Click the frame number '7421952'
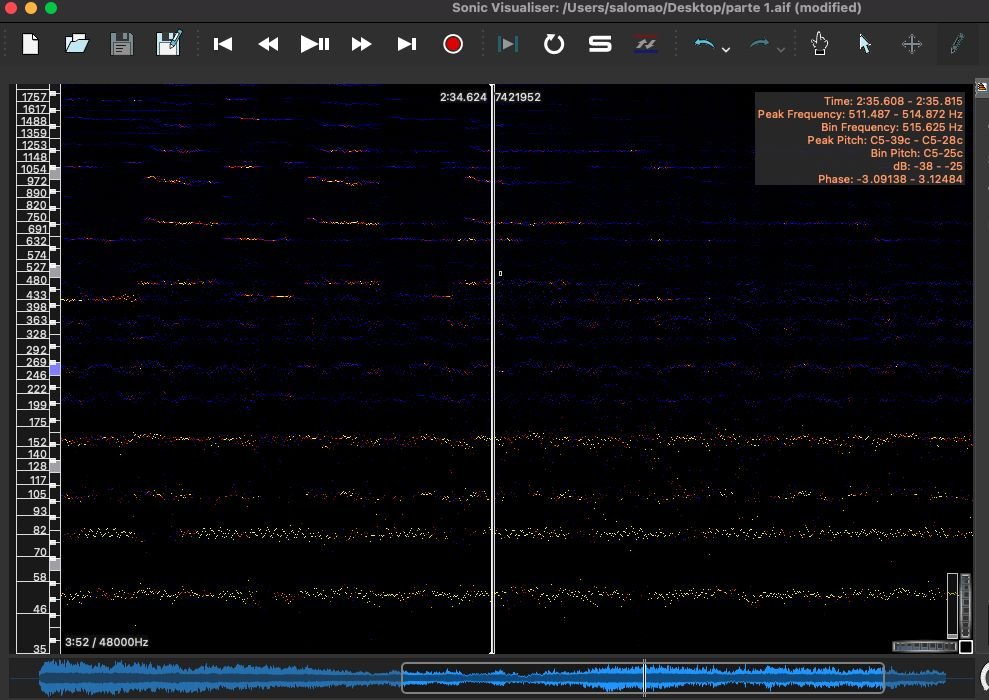Viewport: 989px width, 700px height. (518, 97)
